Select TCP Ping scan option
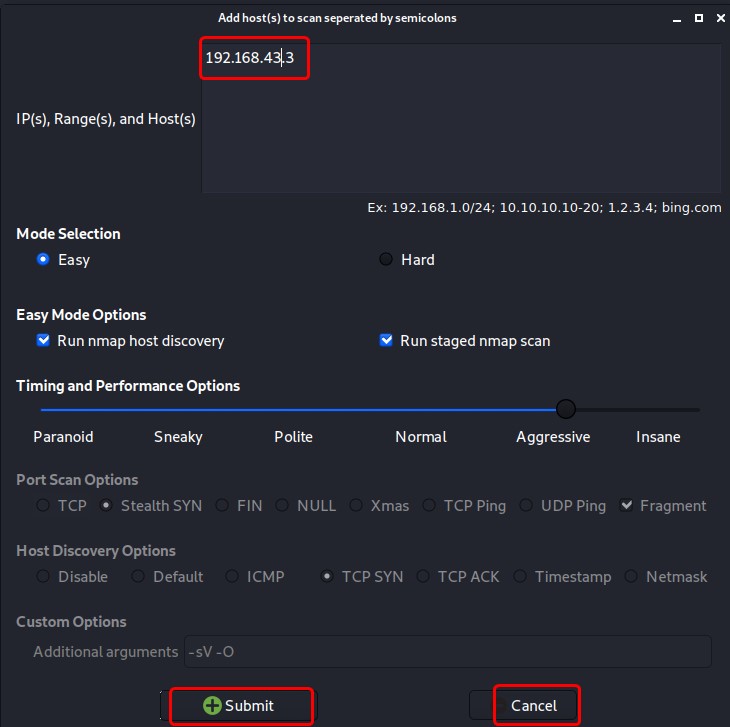Image resolution: width=730 pixels, height=727 pixels. click(429, 505)
